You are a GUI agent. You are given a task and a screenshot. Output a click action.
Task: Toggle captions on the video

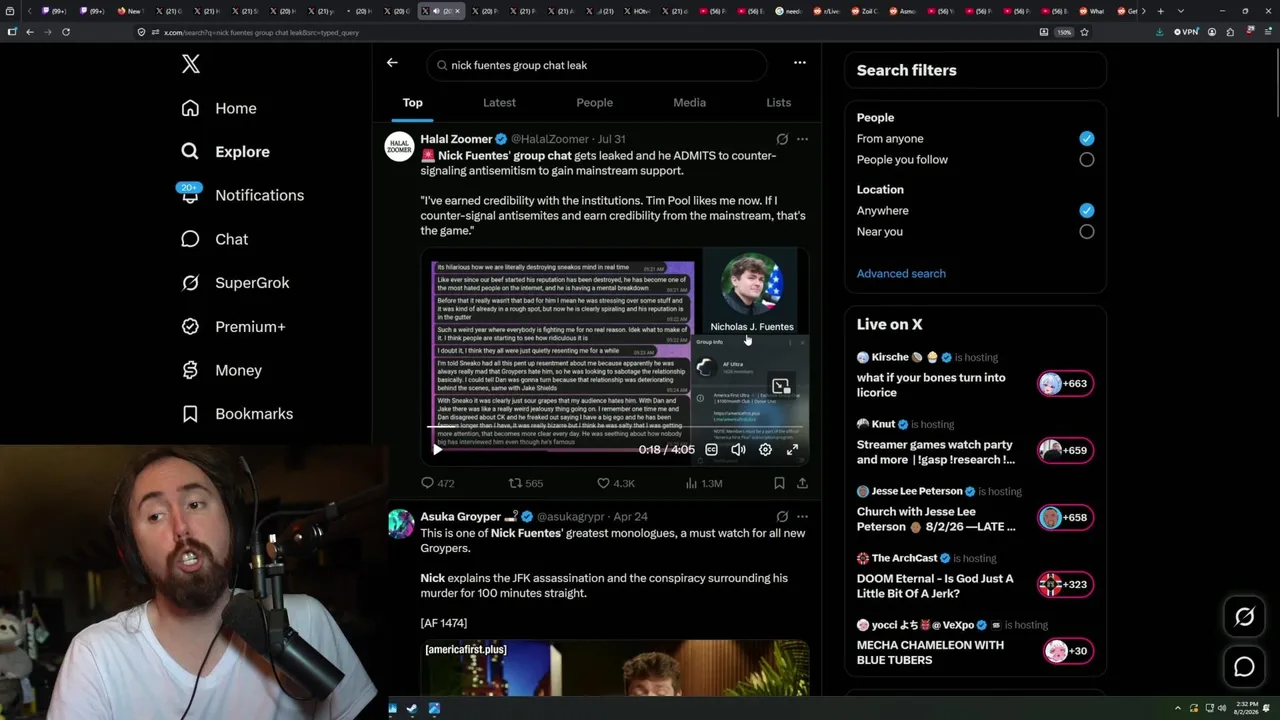pos(711,450)
